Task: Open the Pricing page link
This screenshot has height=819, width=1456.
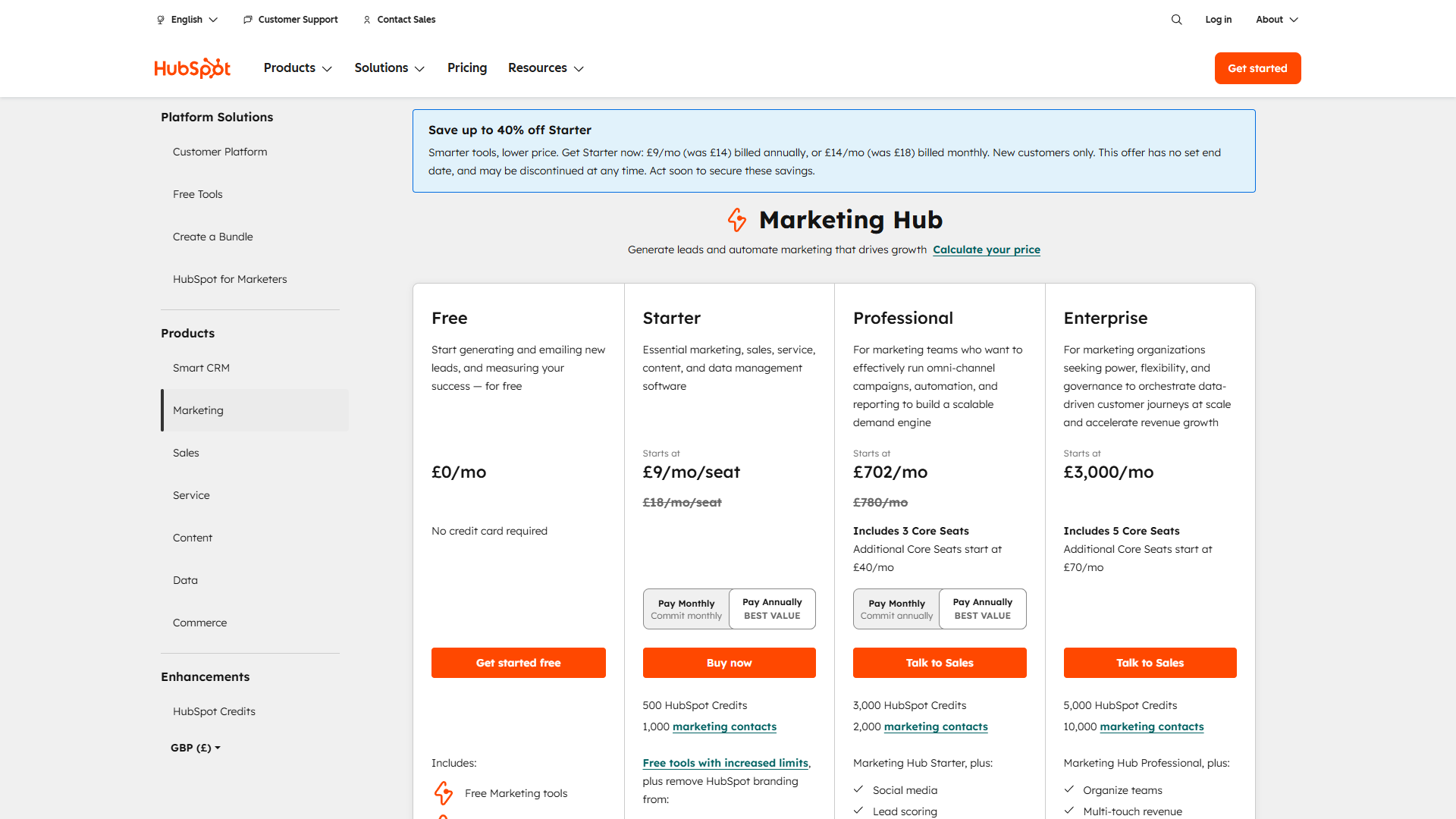Action: point(467,68)
